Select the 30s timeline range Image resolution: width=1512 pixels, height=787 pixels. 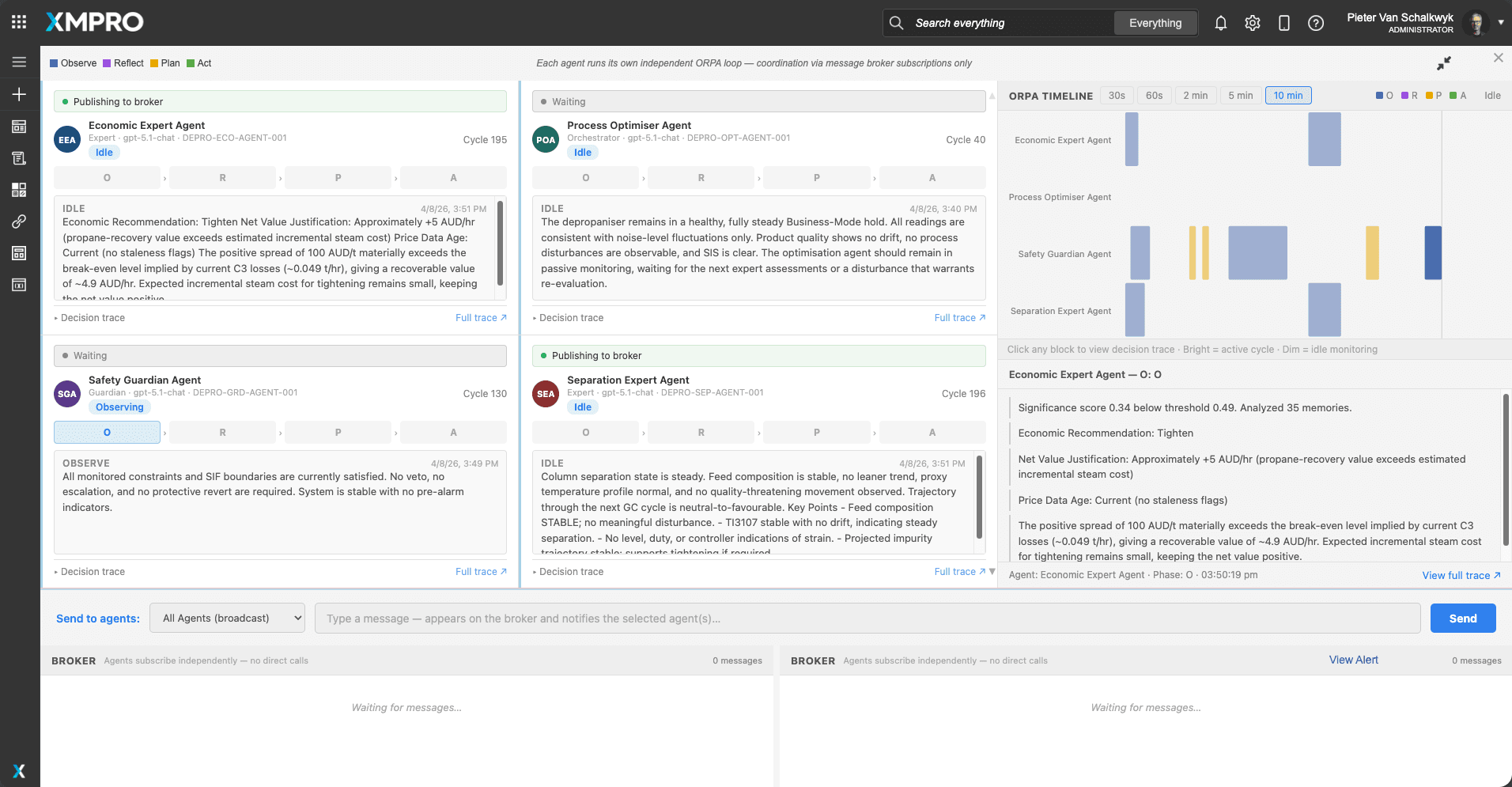coord(1117,96)
